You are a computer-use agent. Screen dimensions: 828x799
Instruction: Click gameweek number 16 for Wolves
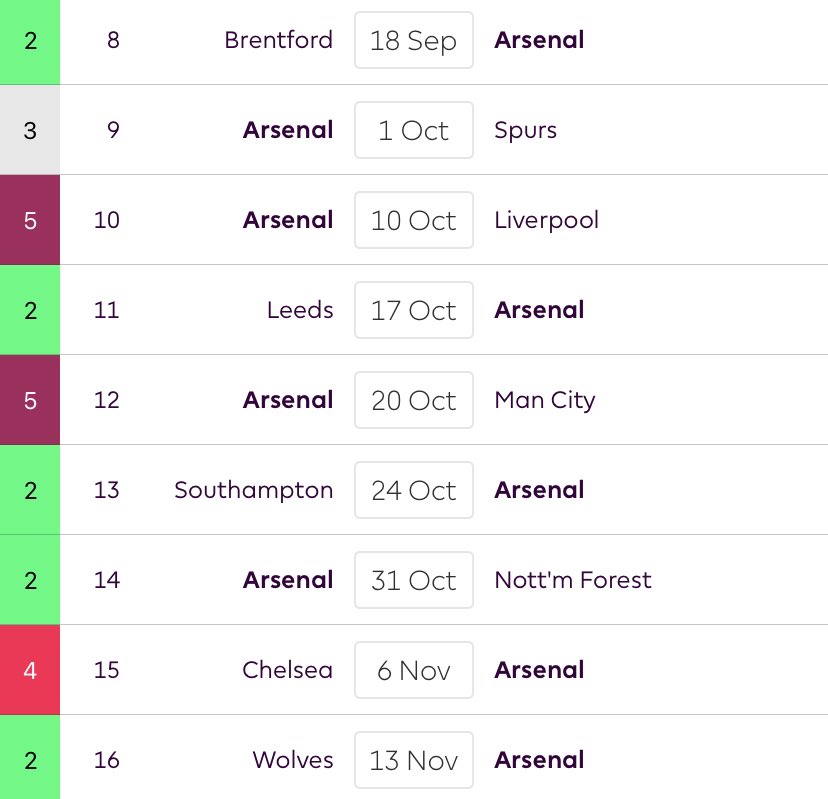pyautogui.click(x=106, y=761)
